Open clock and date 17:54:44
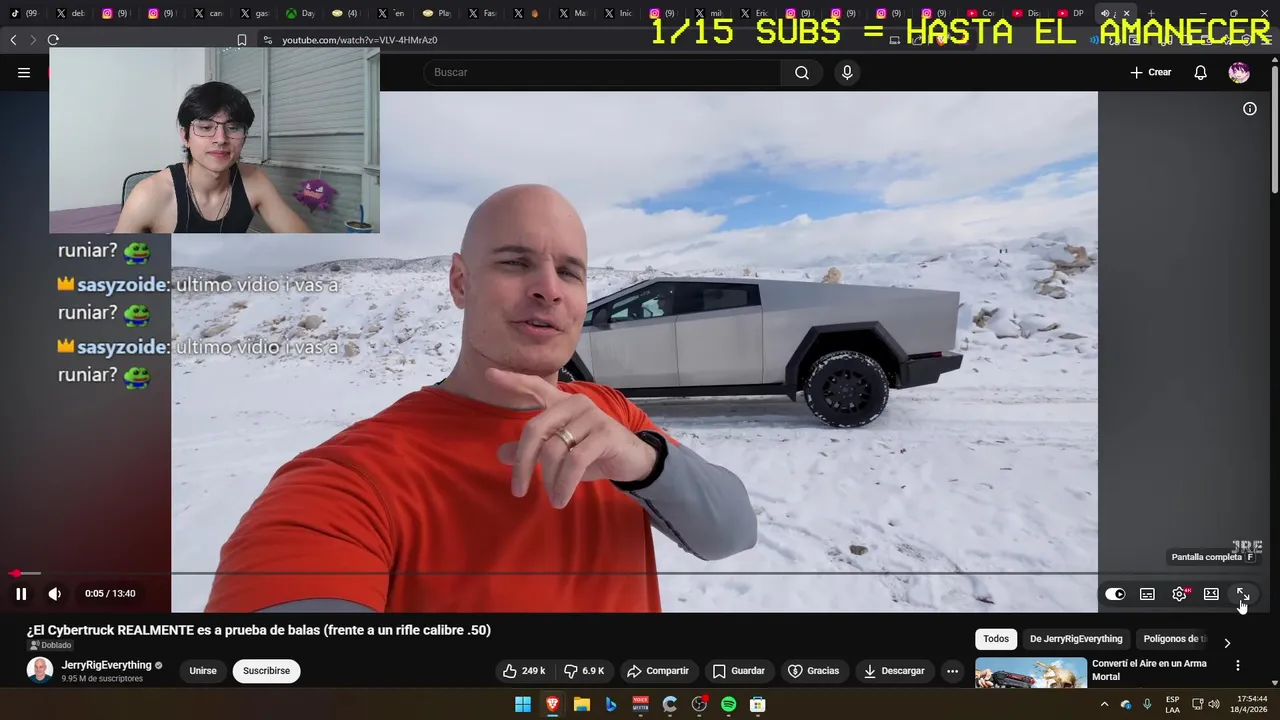Image resolution: width=1280 pixels, height=720 pixels. point(1251,705)
